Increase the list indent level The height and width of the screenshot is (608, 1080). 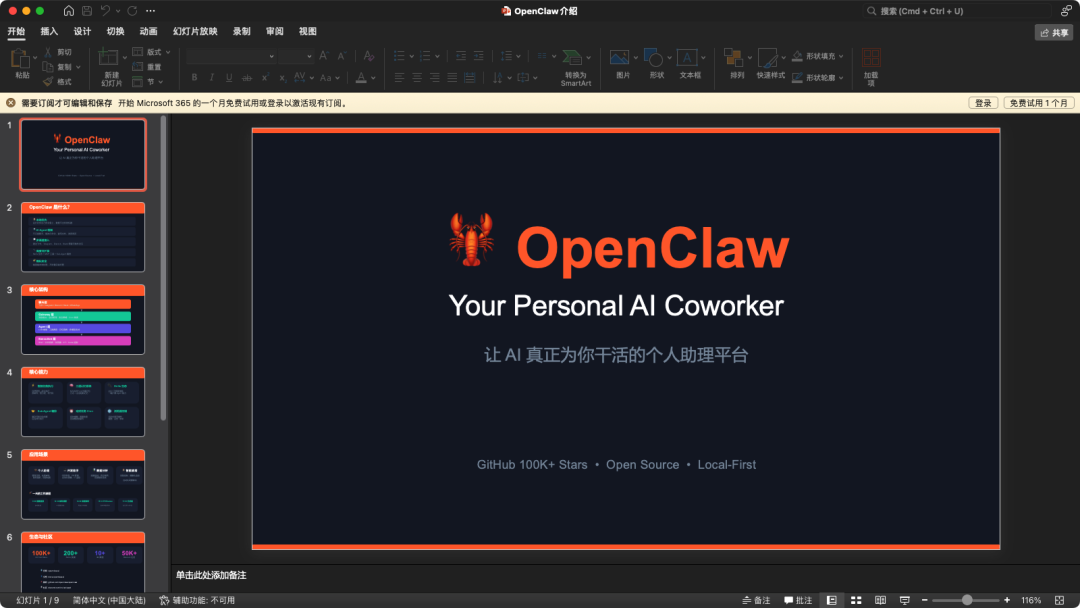tap(479, 56)
